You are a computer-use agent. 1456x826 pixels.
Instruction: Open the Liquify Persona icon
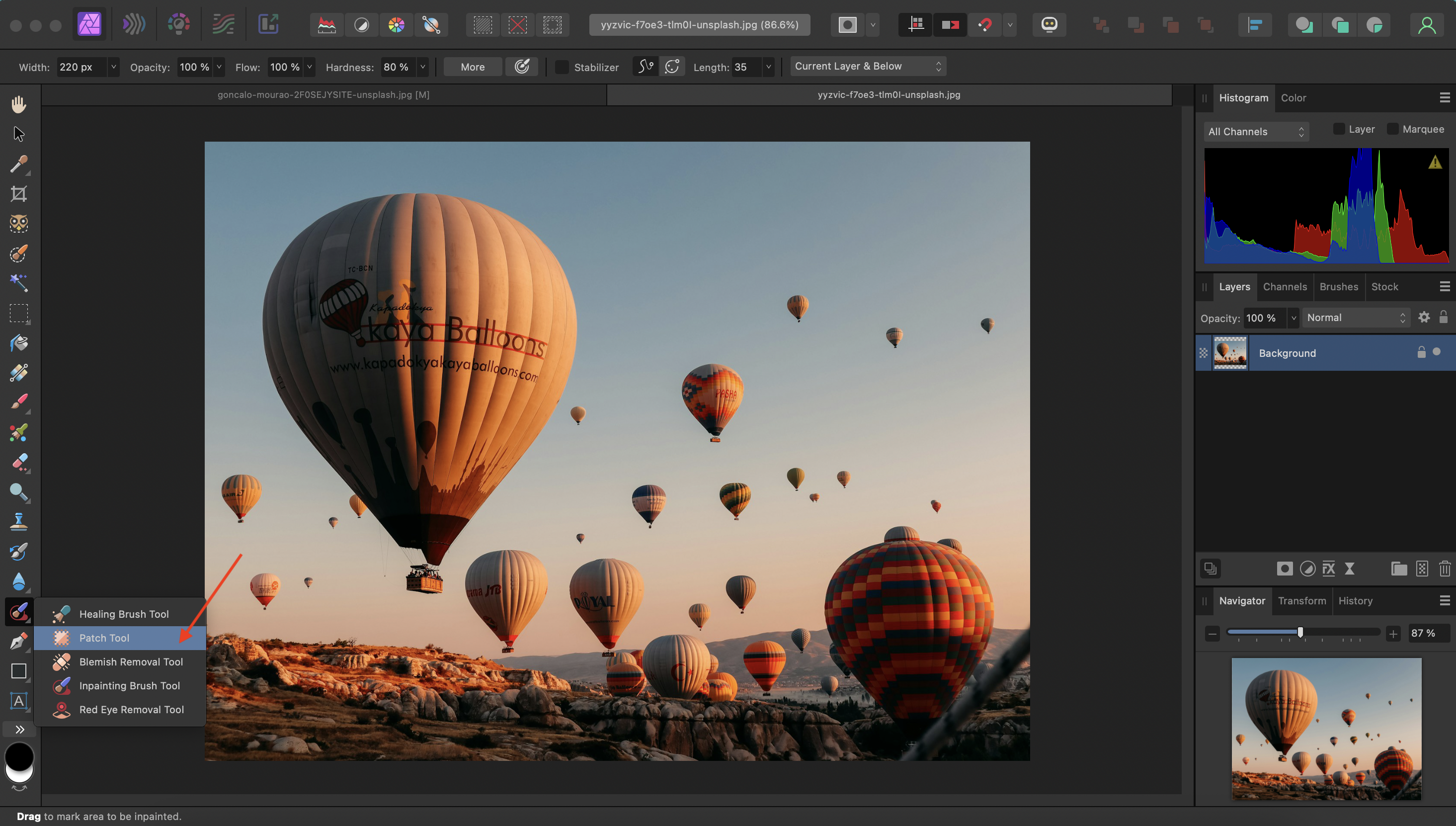134,24
